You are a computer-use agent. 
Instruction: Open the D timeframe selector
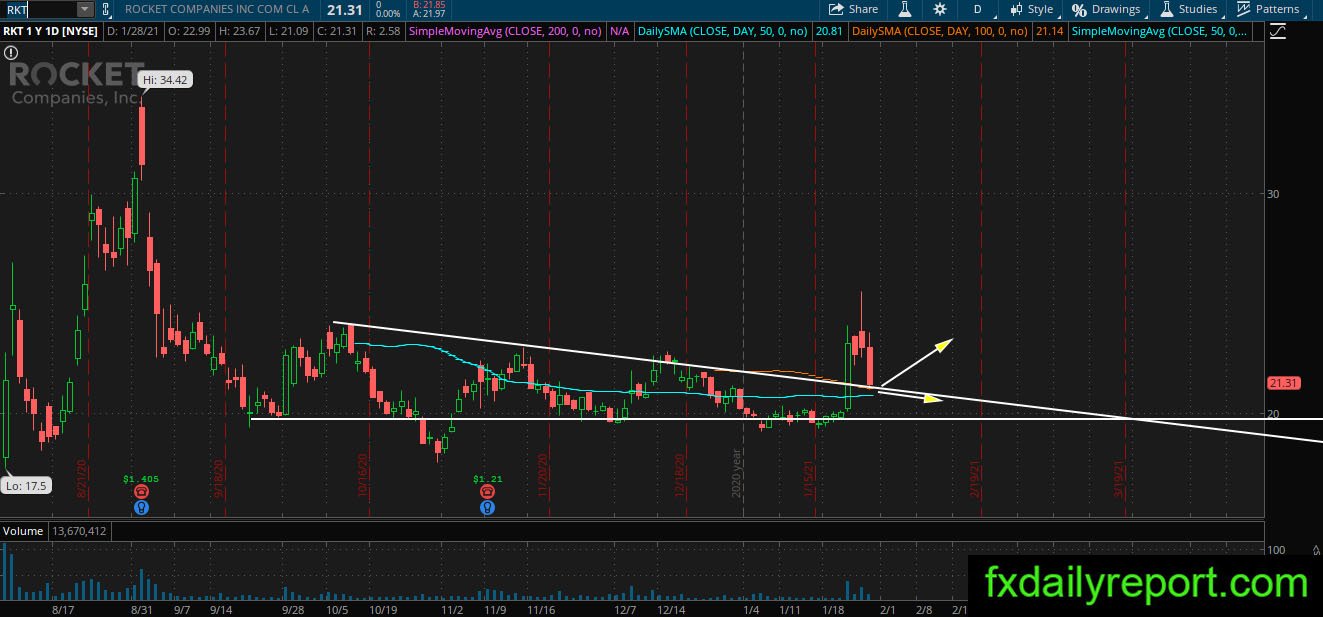[977, 9]
